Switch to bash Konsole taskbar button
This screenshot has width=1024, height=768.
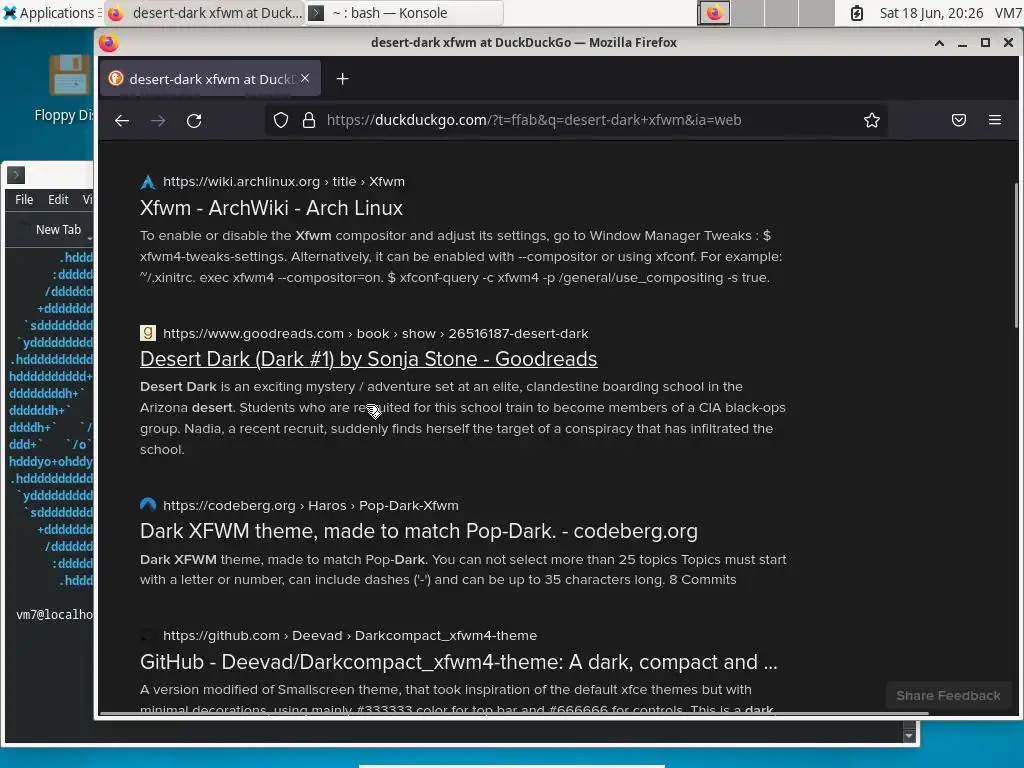pos(404,13)
